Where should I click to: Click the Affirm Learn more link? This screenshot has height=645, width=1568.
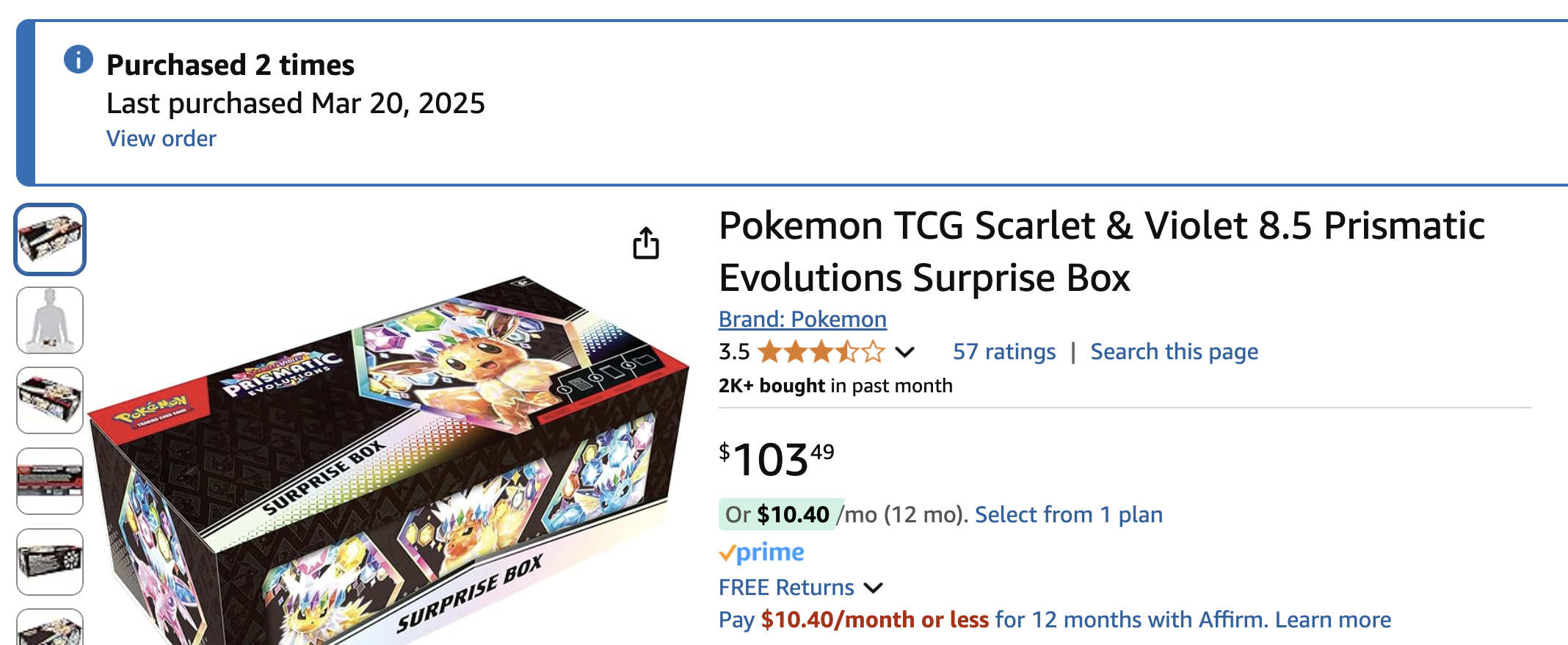(x=1332, y=620)
